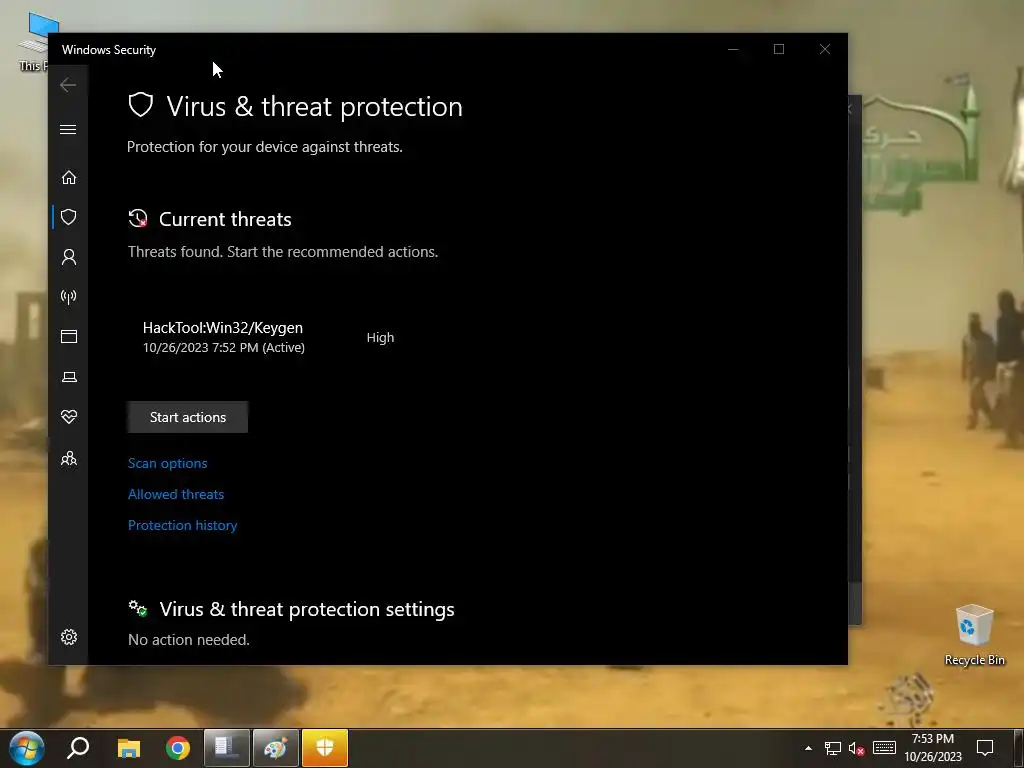Show hidden tray icons arrow
1024x768 pixels.
[x=808, y=748]
